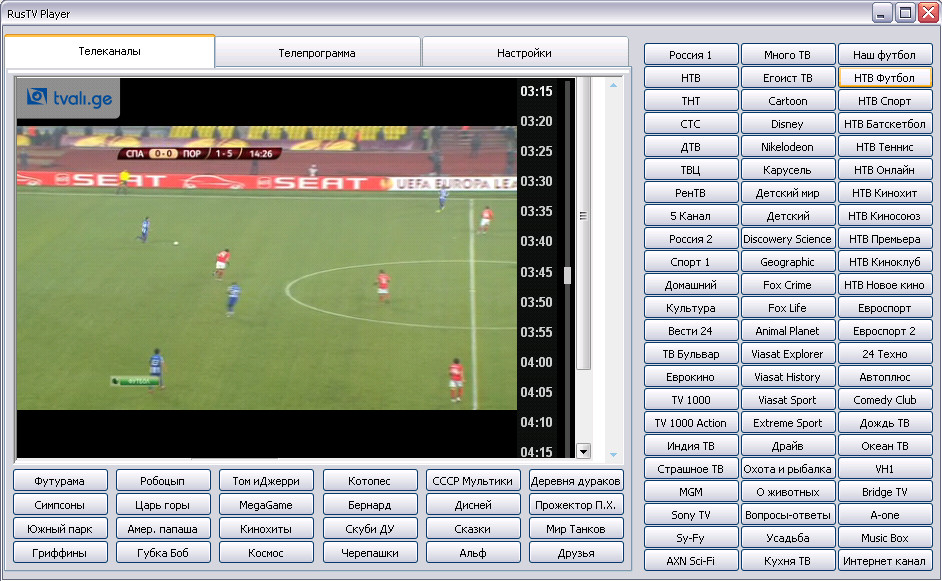Tune to Евроспорт 2 channel

[885, 331]
